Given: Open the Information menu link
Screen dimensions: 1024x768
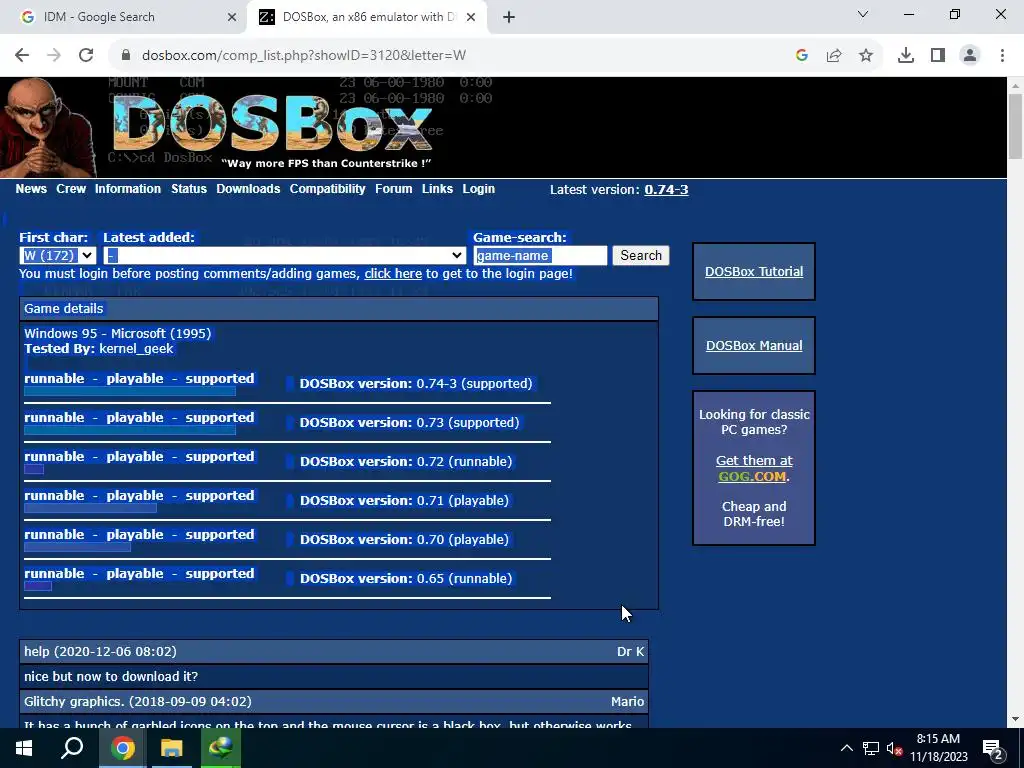Looking at the screenshot, I should pos(128,189).
